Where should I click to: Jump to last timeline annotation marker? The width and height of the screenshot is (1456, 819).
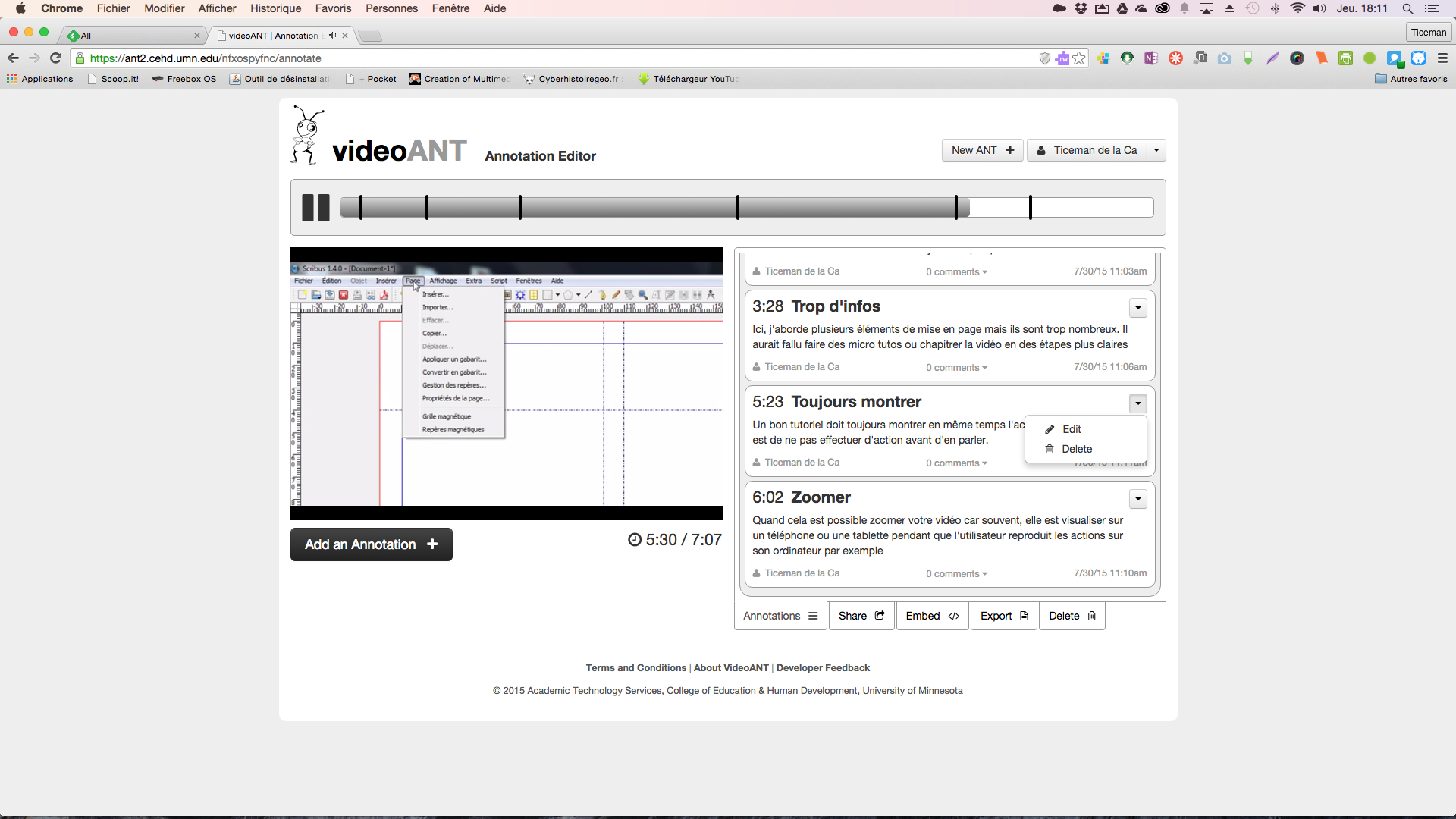[1030, 208]
